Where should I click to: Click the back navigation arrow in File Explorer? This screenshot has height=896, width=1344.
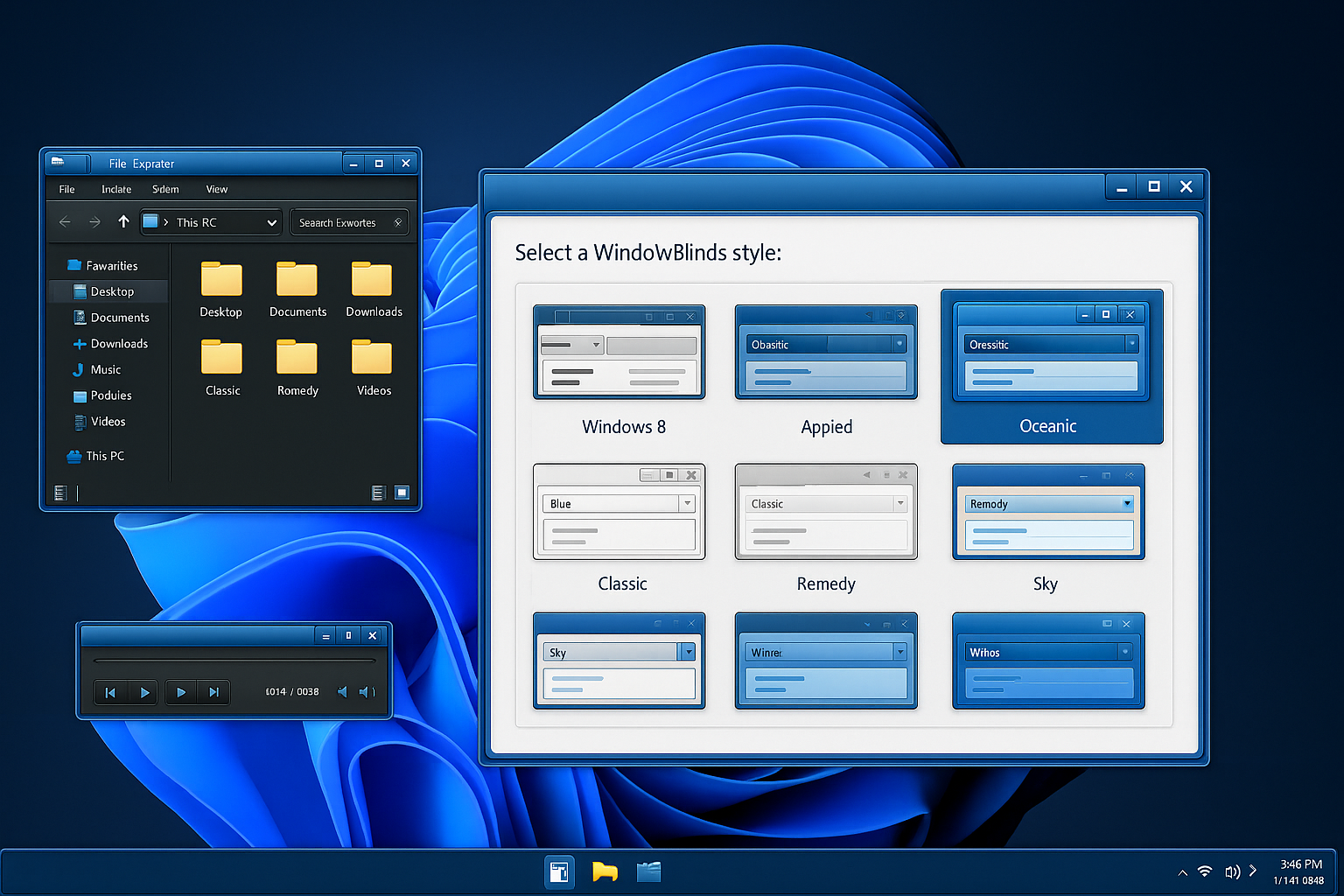65,221
